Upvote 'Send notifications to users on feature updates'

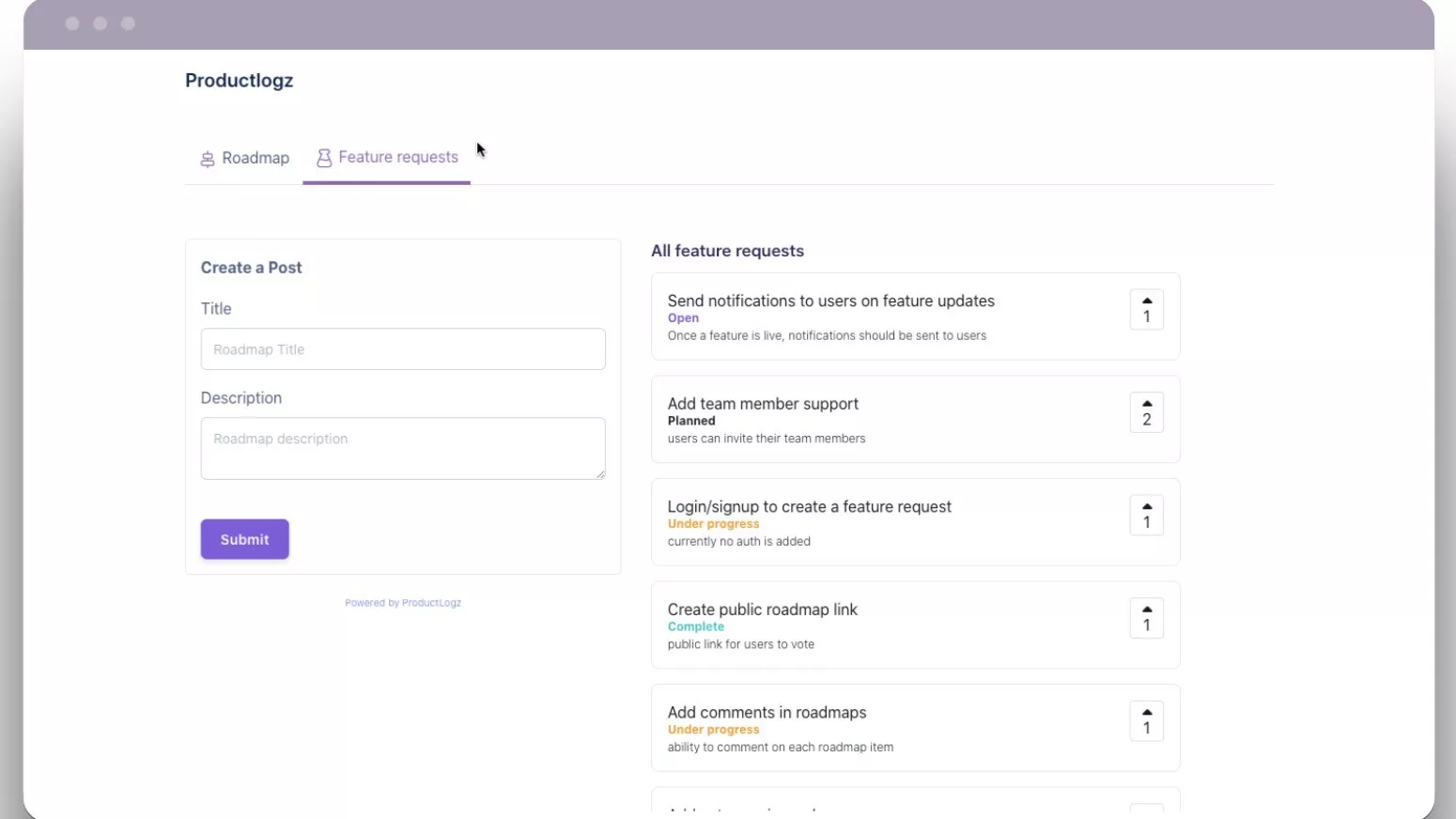[x=1146, y=310]
